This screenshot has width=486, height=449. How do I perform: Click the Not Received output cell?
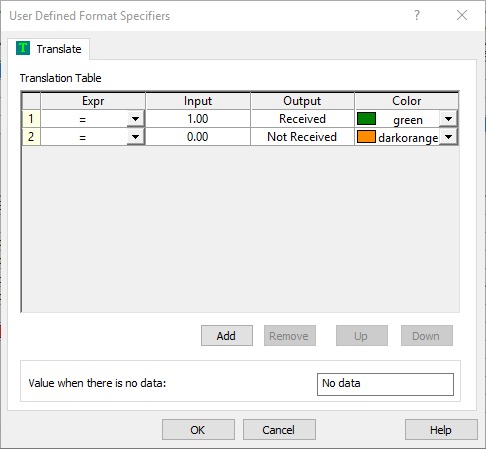pyautogui.click(x=302, y=137)
